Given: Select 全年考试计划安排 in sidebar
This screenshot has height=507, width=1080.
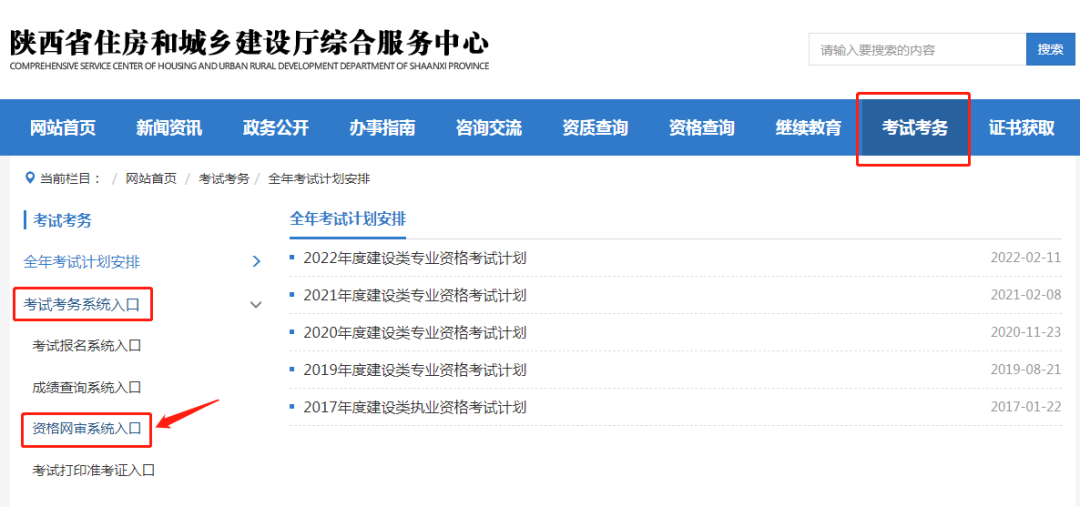Looking at the screenshot, I should click(x=82, y=262).
